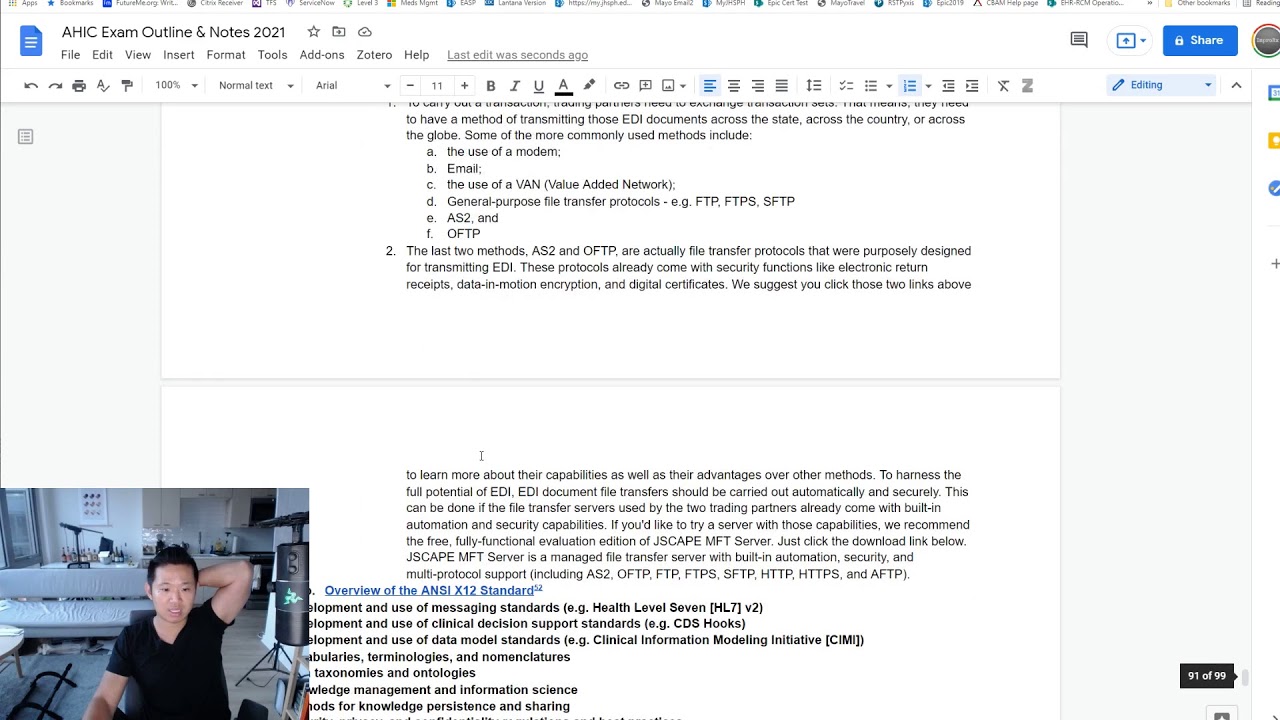1280x720 pixels.
Task: Toggle italic formatting
Action: point(515,86)
